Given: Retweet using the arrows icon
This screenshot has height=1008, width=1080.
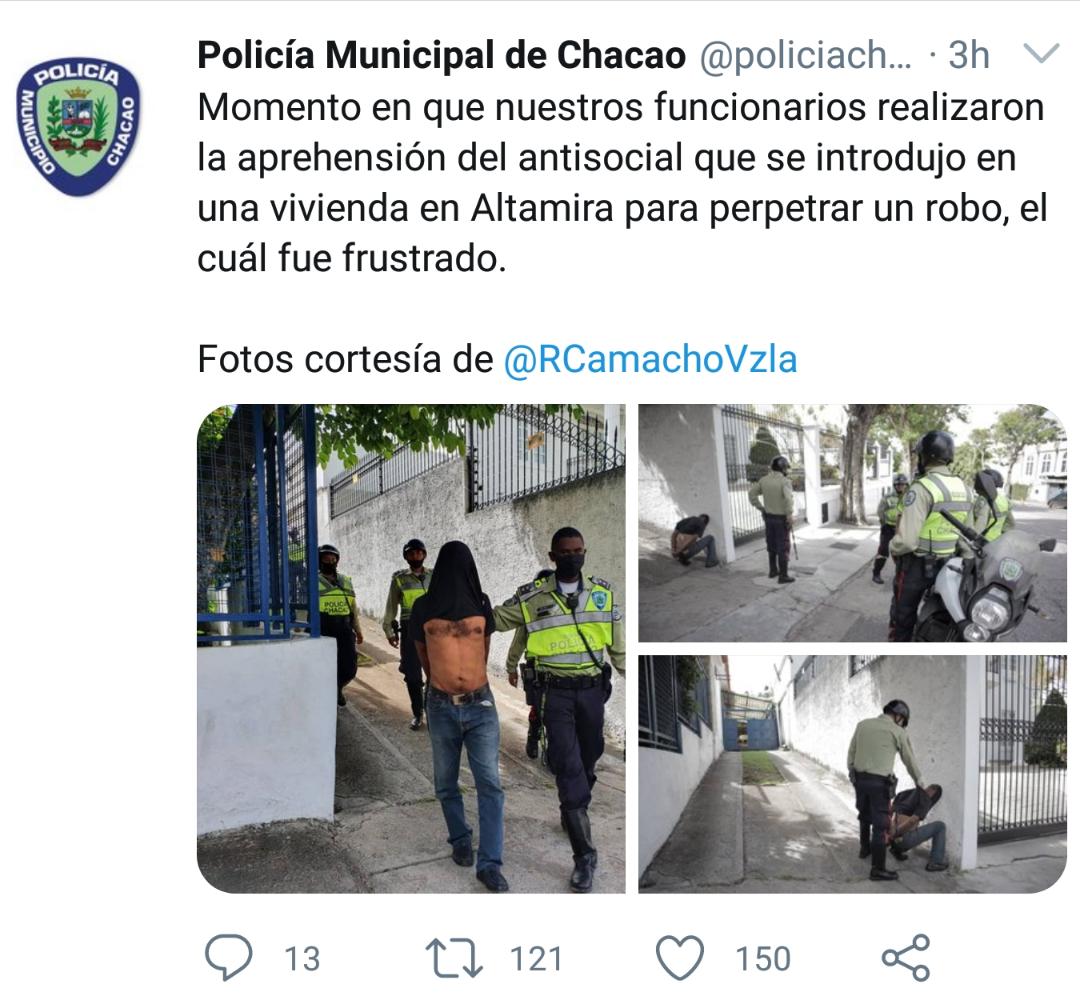Looking at the screenshot, I should tap(454, 958).
